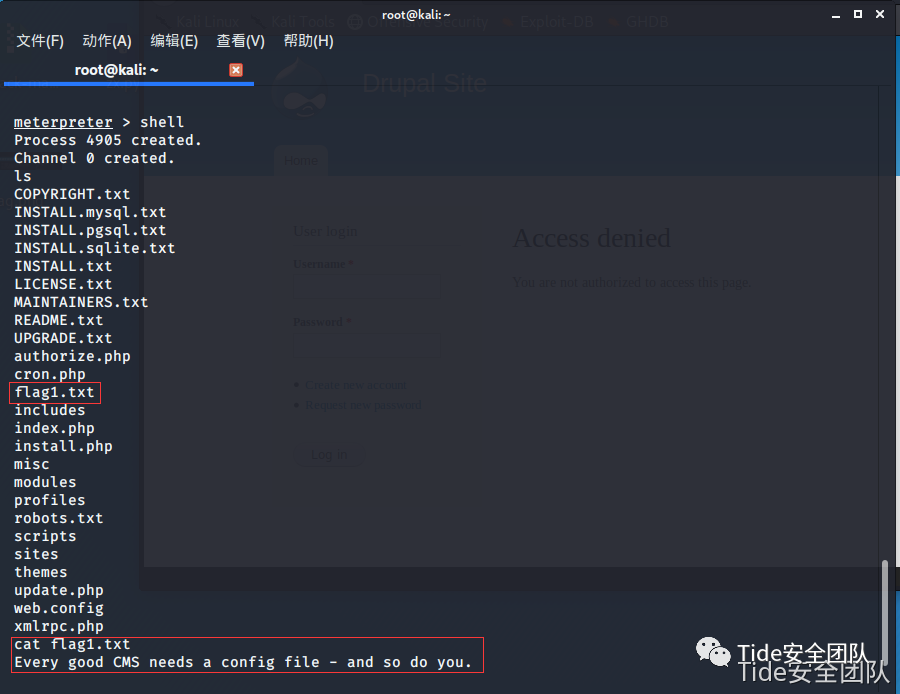The image size is (900, 694).
Task: Click the LICENSE.txt entry
Action: (x=63, y=284)
